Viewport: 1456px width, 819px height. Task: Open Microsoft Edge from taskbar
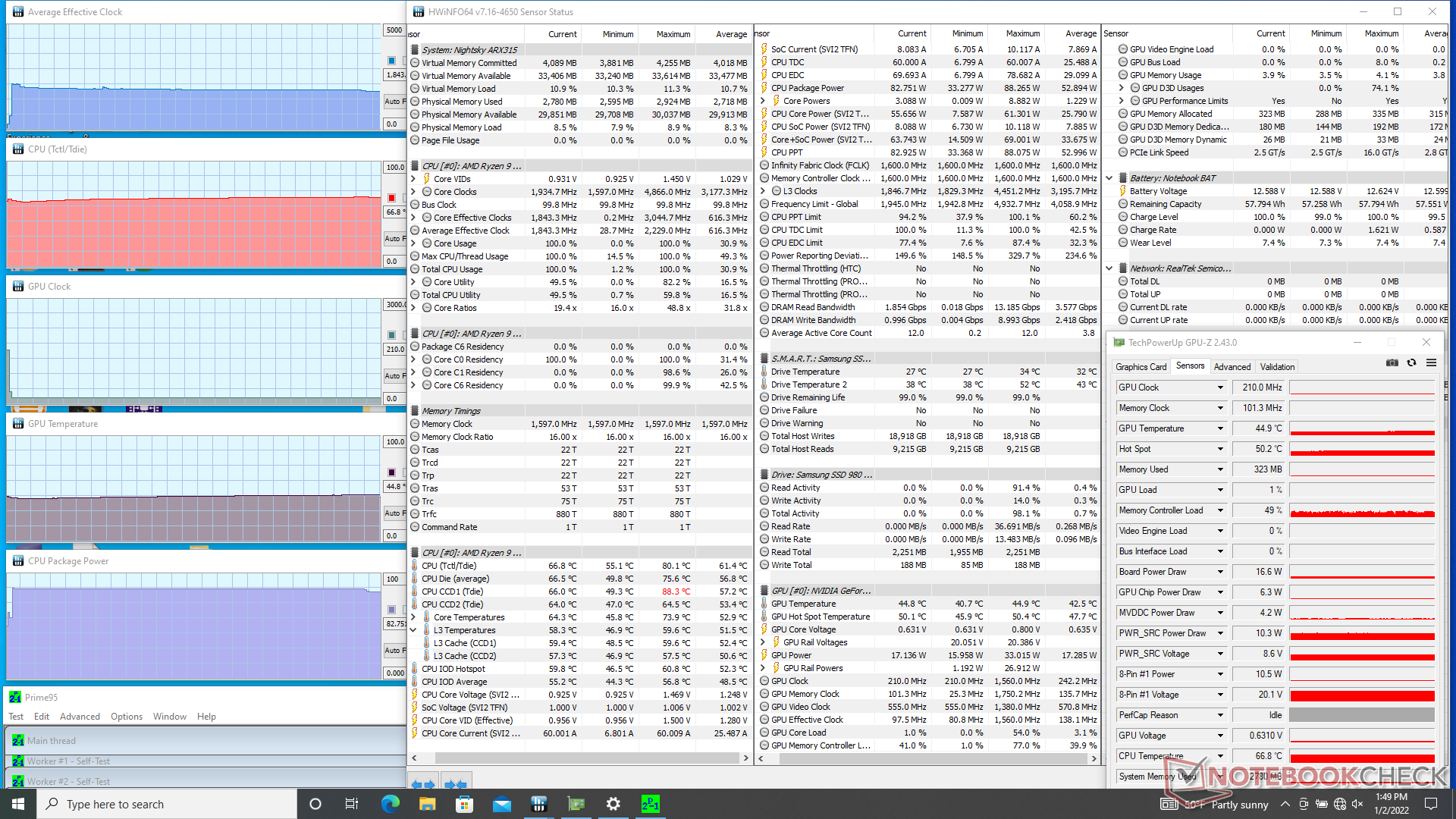(x=391, y=804)
